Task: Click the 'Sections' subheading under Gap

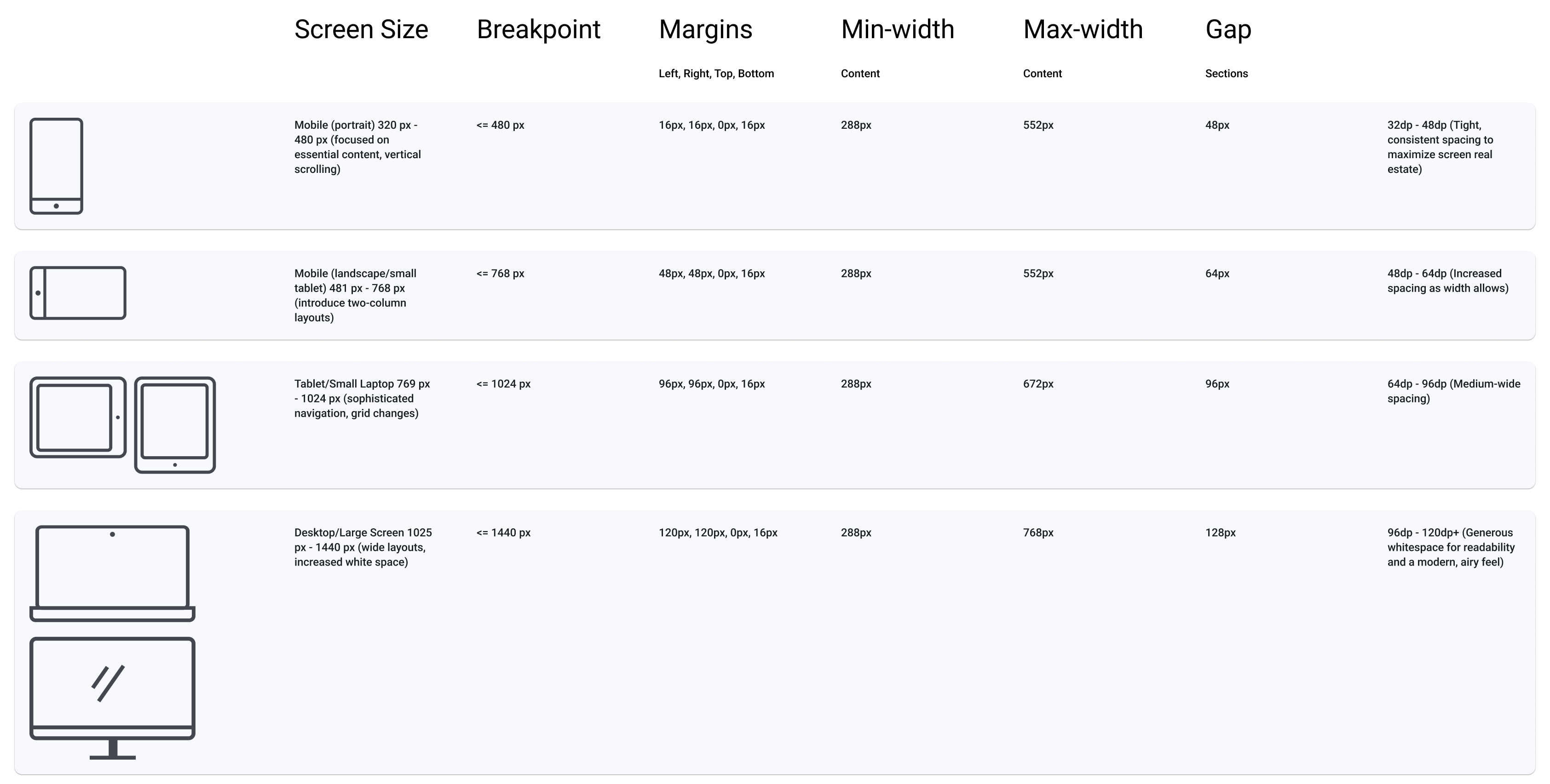Action: coord(1226,74)
